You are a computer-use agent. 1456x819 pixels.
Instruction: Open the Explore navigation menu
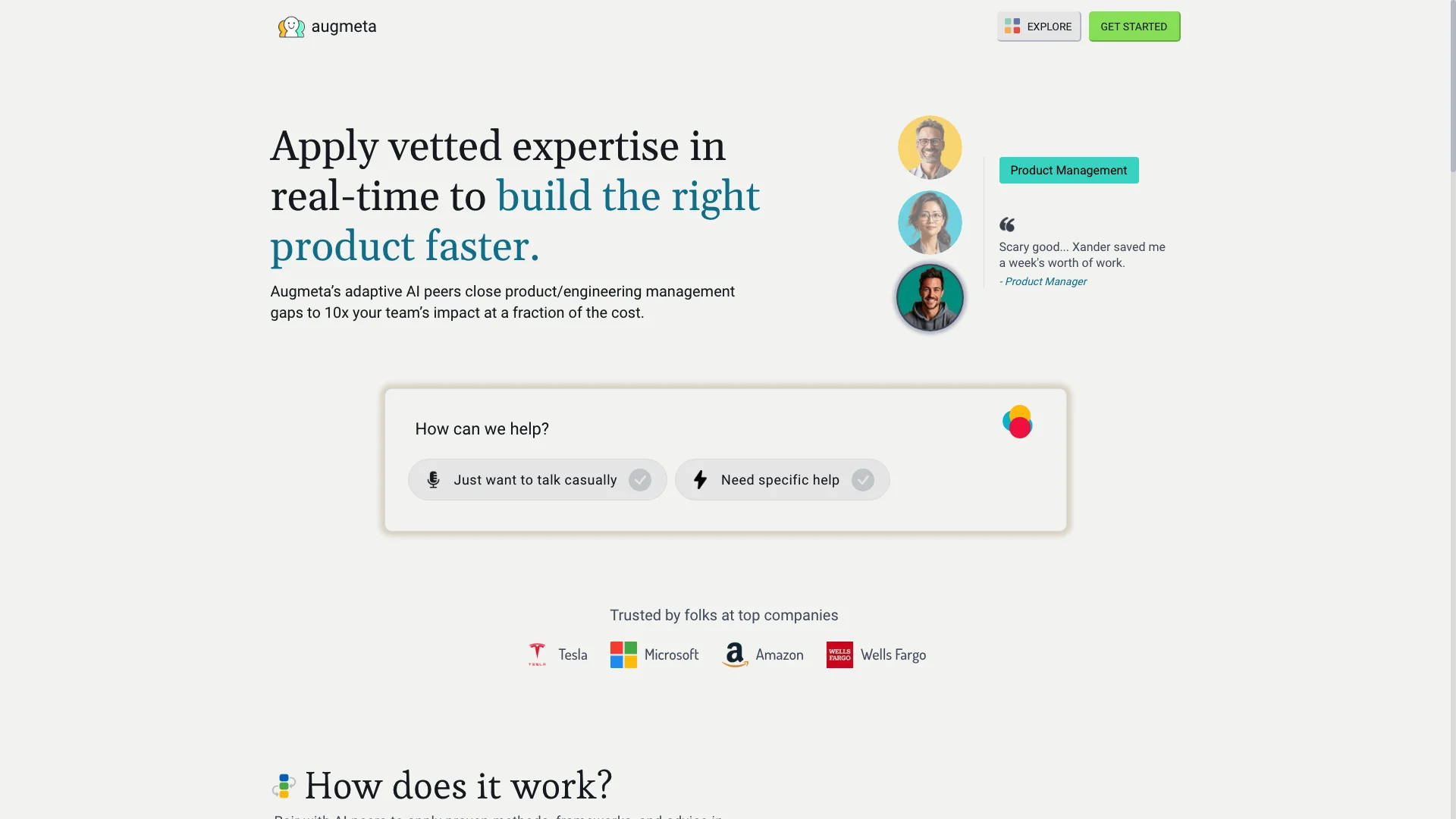pos(1037,26)
